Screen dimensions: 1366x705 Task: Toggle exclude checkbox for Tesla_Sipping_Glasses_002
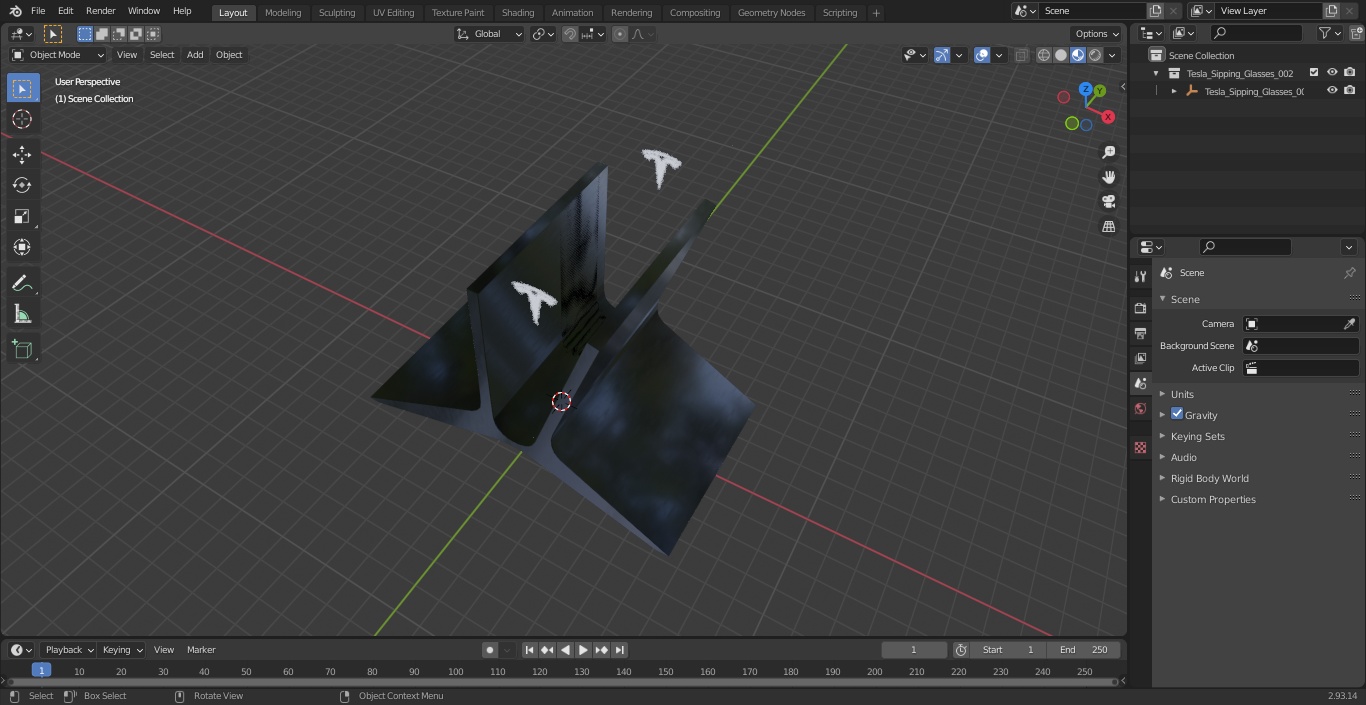pyautogui.click(x=1314, y=73)
